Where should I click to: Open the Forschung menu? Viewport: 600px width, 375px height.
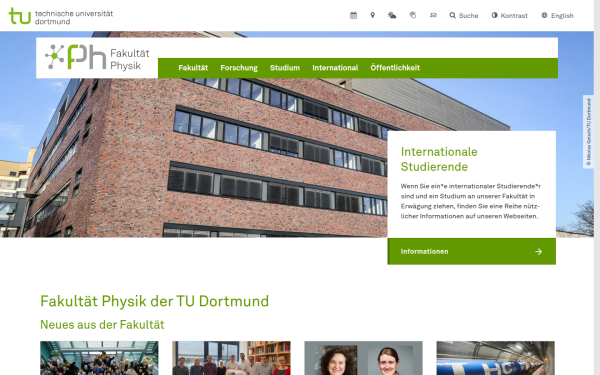pyautogui.click(x=239, y=68)
